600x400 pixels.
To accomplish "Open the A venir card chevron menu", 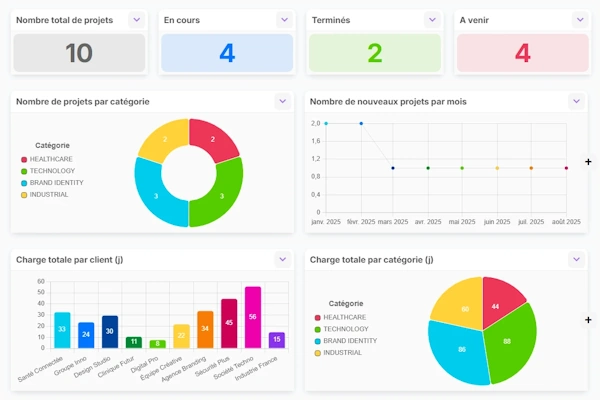I will click(x=580, y=20).
